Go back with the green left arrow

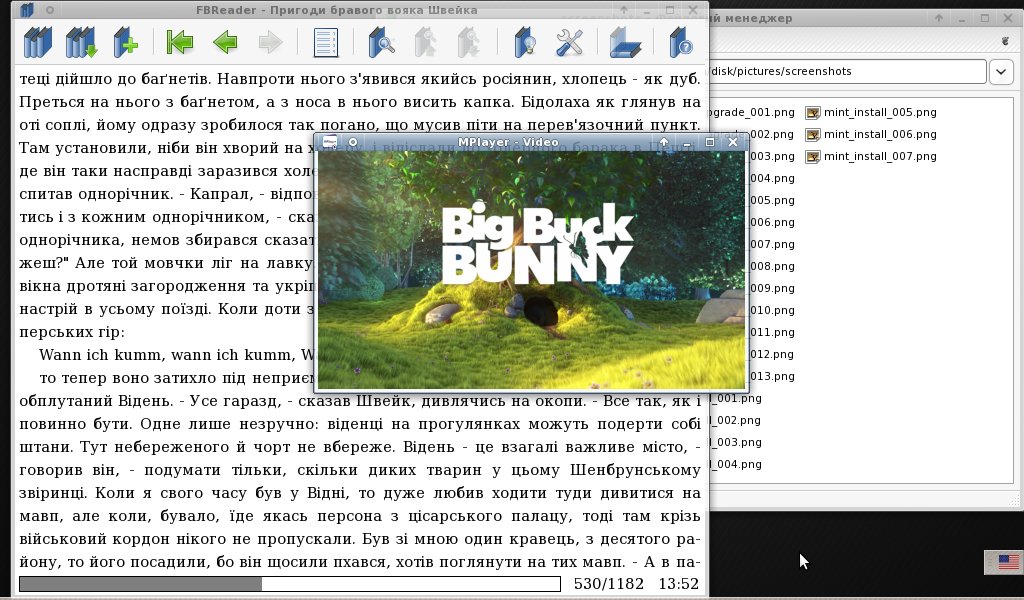coord(225,43)
